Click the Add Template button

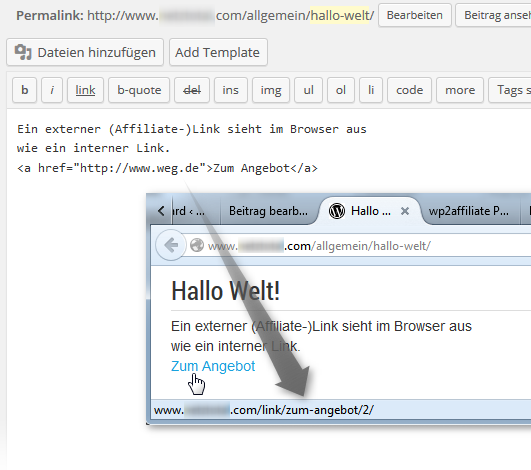pyautogui.click(x=218, y=52)
